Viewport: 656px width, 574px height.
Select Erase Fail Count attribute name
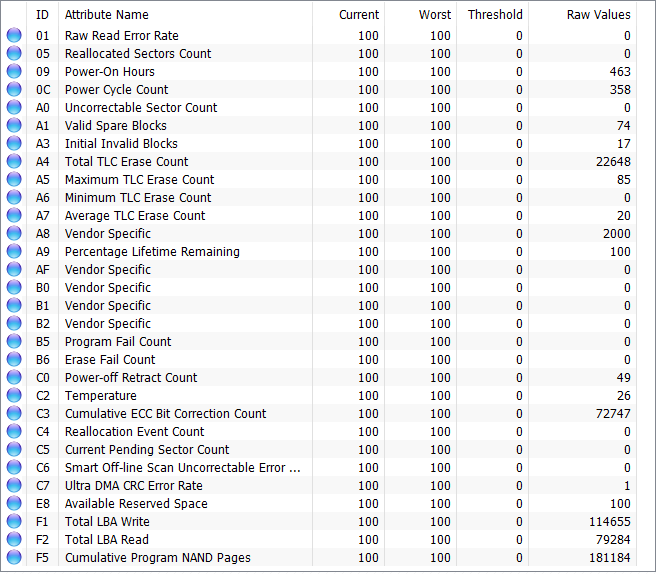coord(110,359)
